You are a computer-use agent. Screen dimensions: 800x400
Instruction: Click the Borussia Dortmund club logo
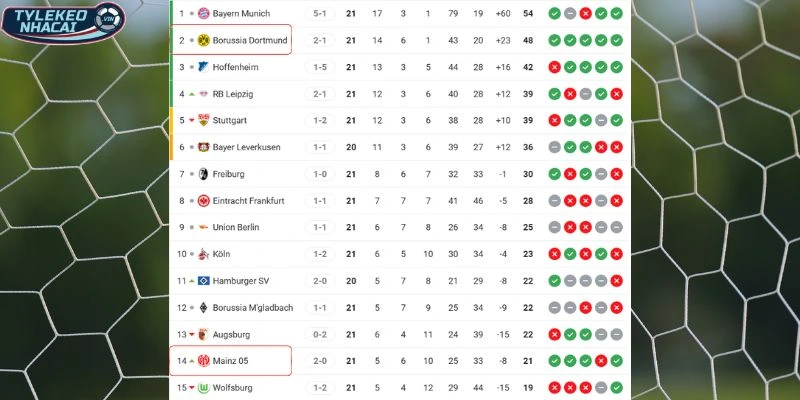click(x=203, y=40)
